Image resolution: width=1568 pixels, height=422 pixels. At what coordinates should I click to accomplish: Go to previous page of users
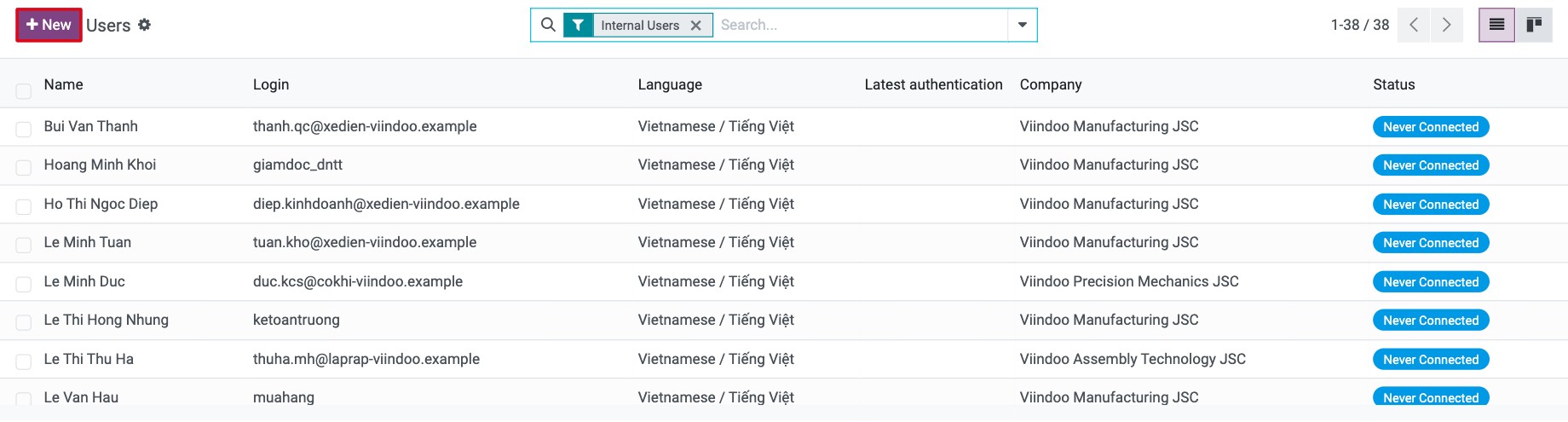[x=1414, y=25]
